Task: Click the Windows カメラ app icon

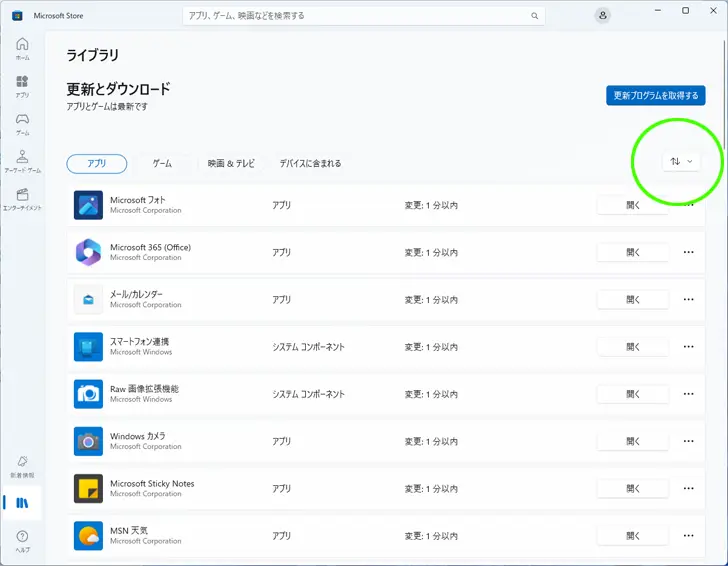Action: coord(88,441)
